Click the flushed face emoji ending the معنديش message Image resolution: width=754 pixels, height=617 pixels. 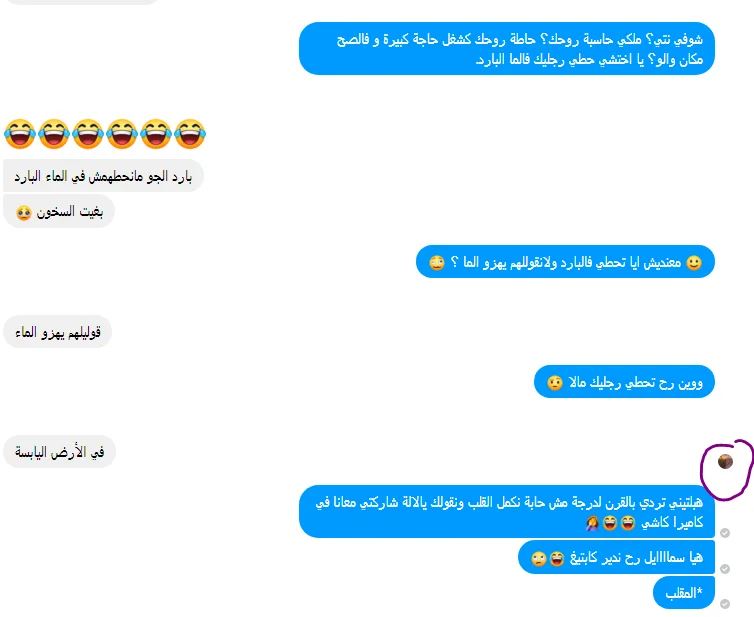[437, 263]
